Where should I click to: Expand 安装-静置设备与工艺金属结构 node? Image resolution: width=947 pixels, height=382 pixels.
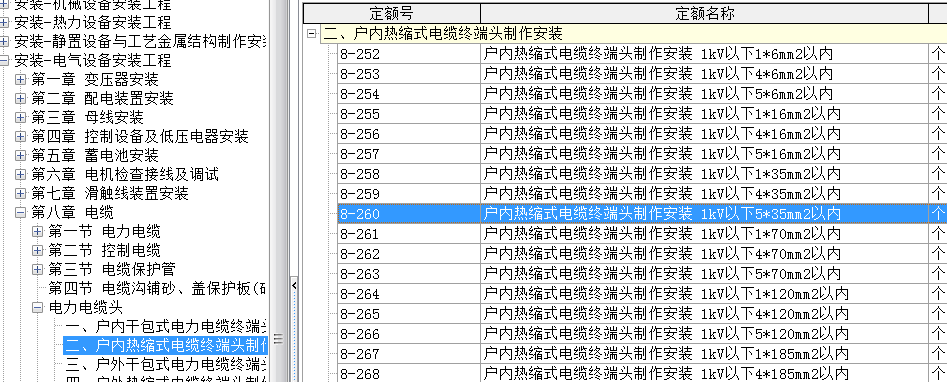pyautogui.click(x=4, y=42)
